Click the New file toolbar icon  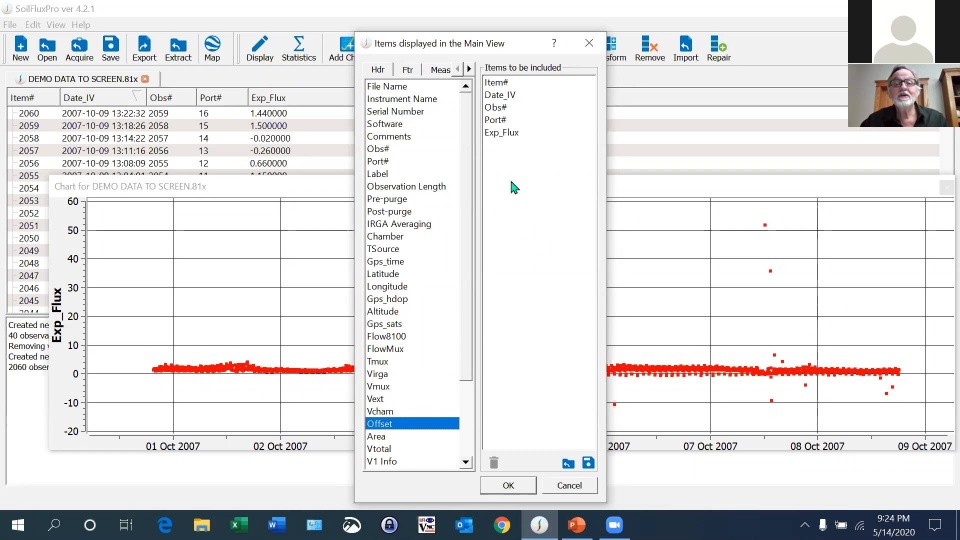(20, 48)
